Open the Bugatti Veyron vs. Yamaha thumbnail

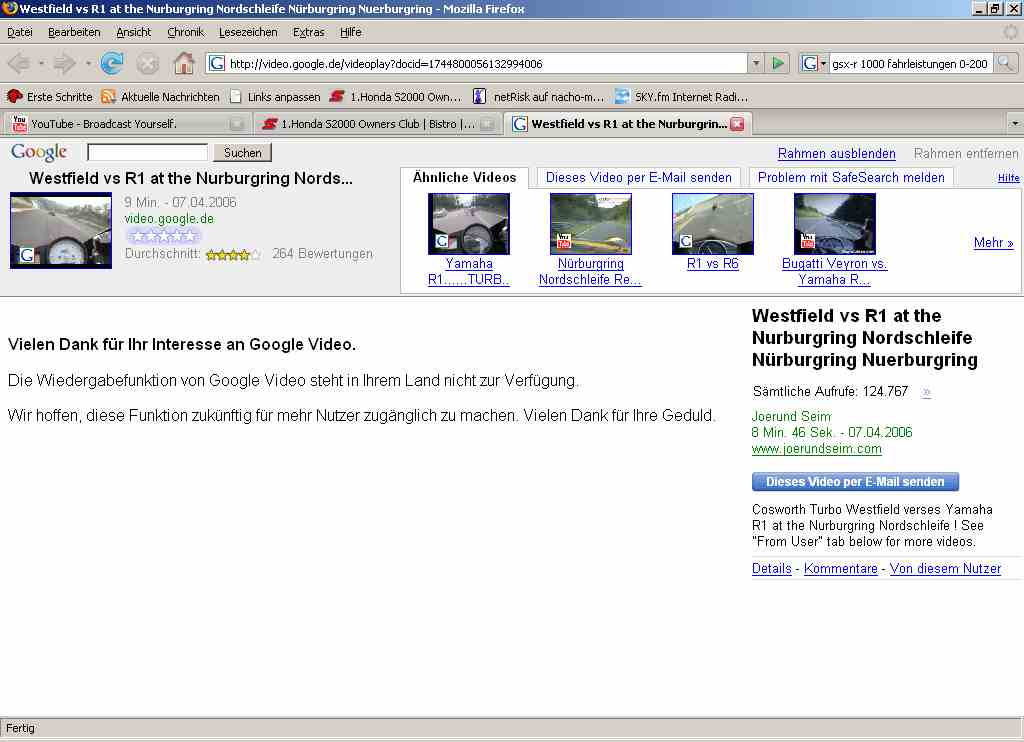coord(834,224)
